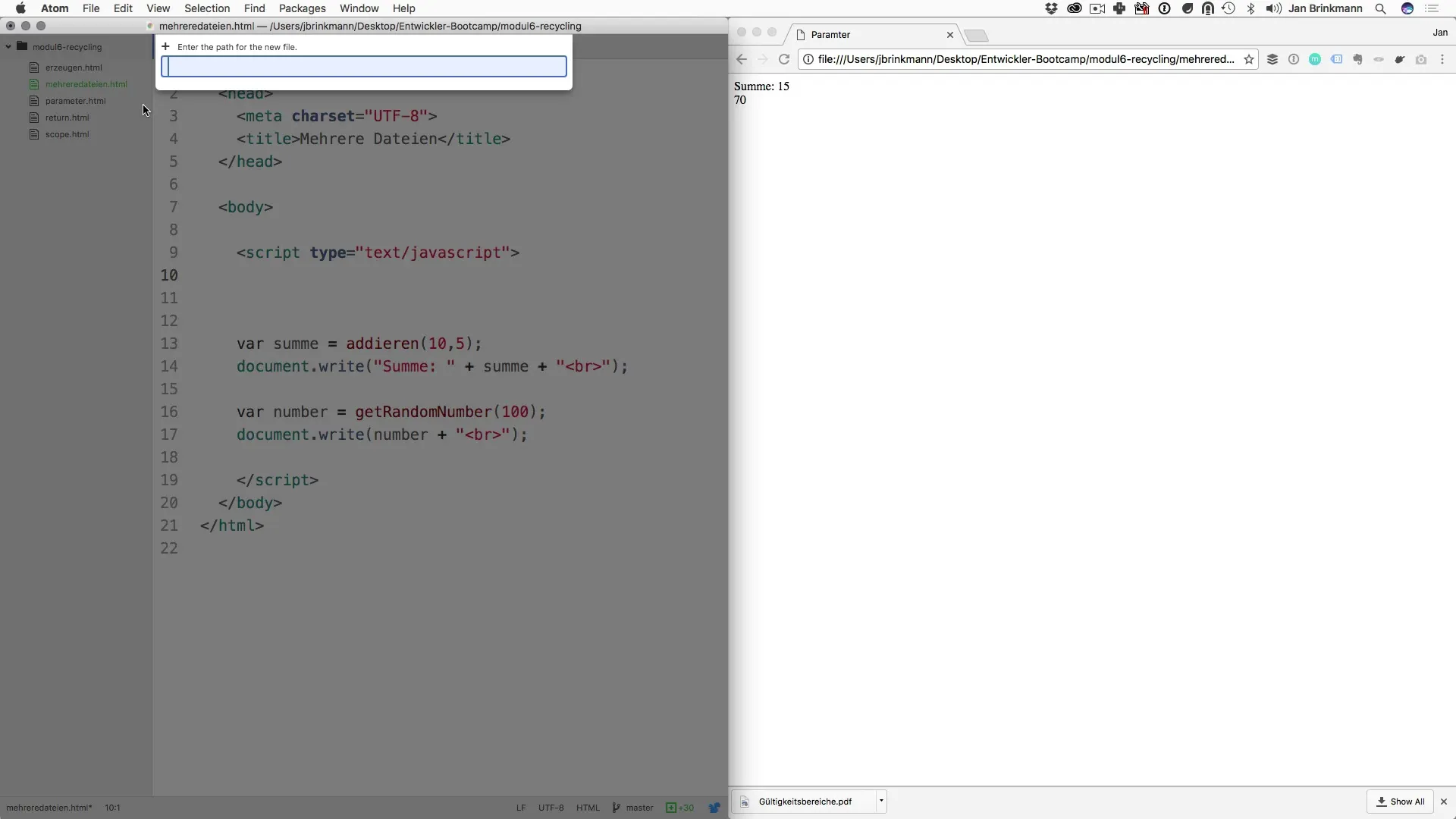Image resolution: width=1456 pixels, height=819 pixels.
Task: Select the Paramter browser tab
Action: tap(872, 35)
